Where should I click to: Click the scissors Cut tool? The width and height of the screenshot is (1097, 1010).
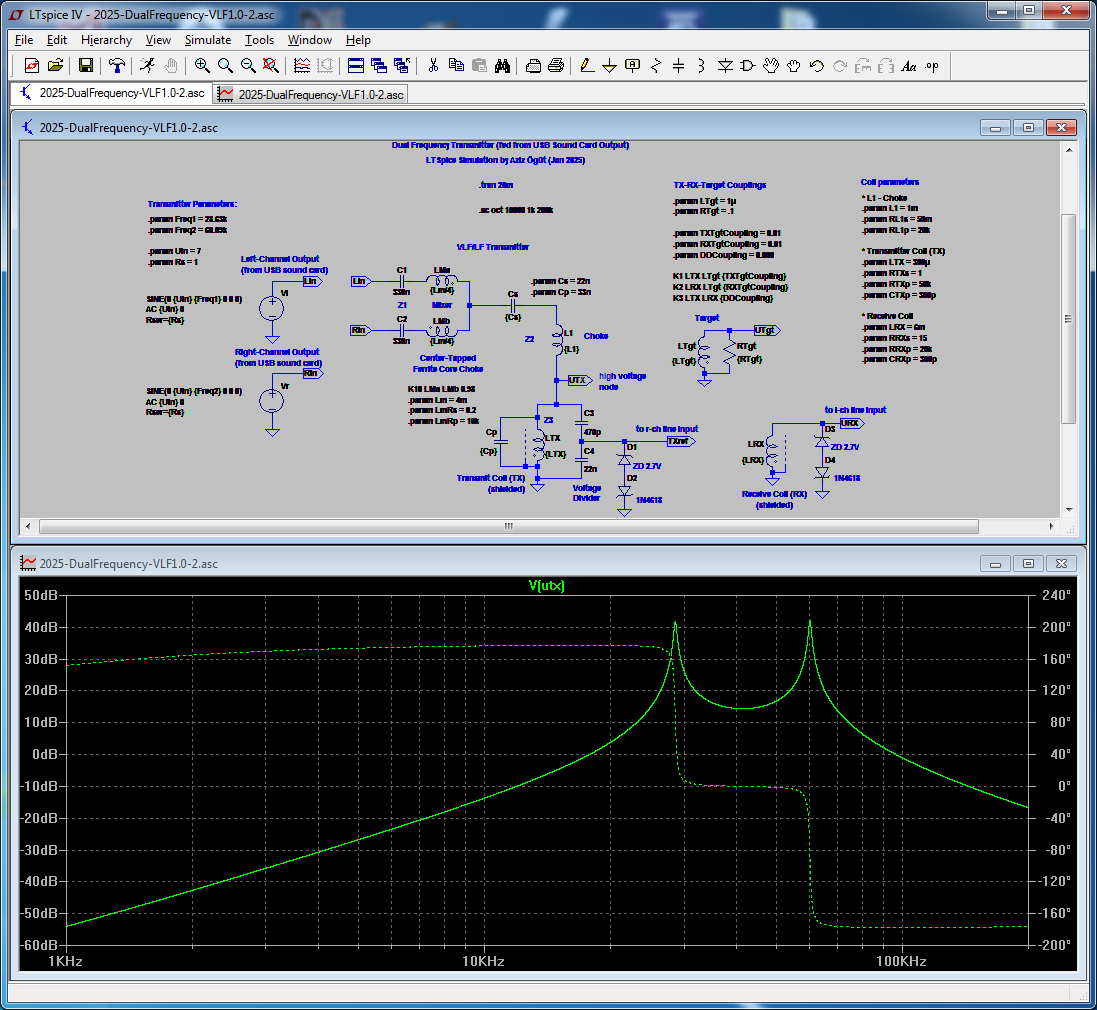click(433, 66)
